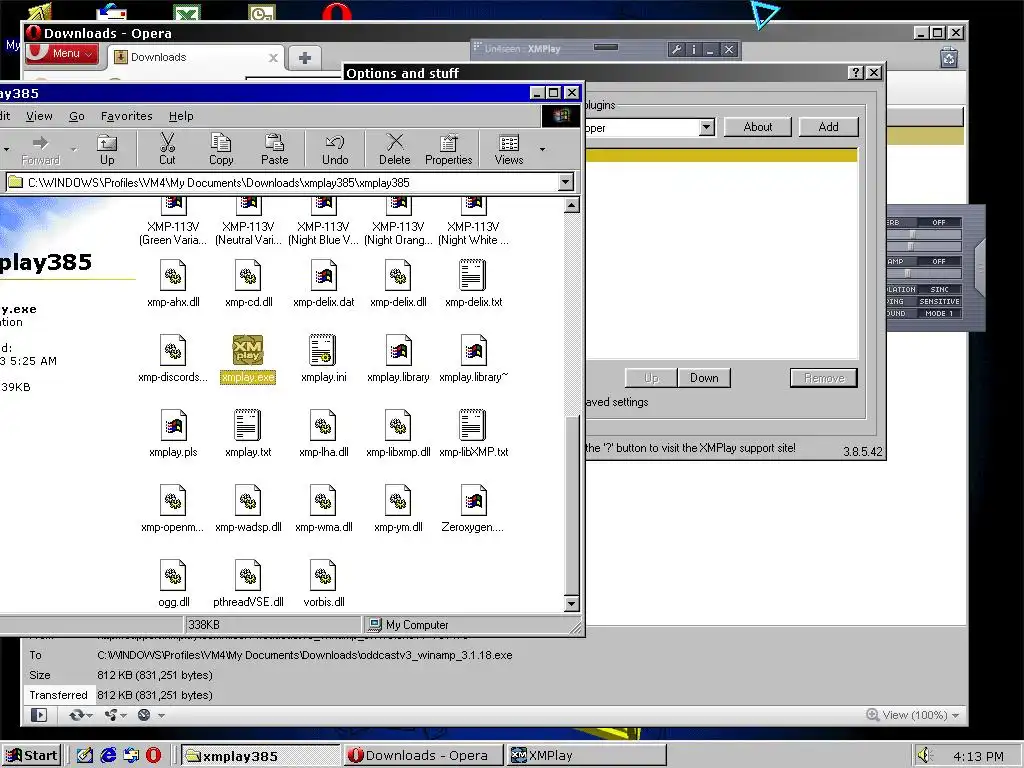Screen dimensions: 1024x768
Task: Click the Up folder toolbar icon
Action: (x=107, y=149)
